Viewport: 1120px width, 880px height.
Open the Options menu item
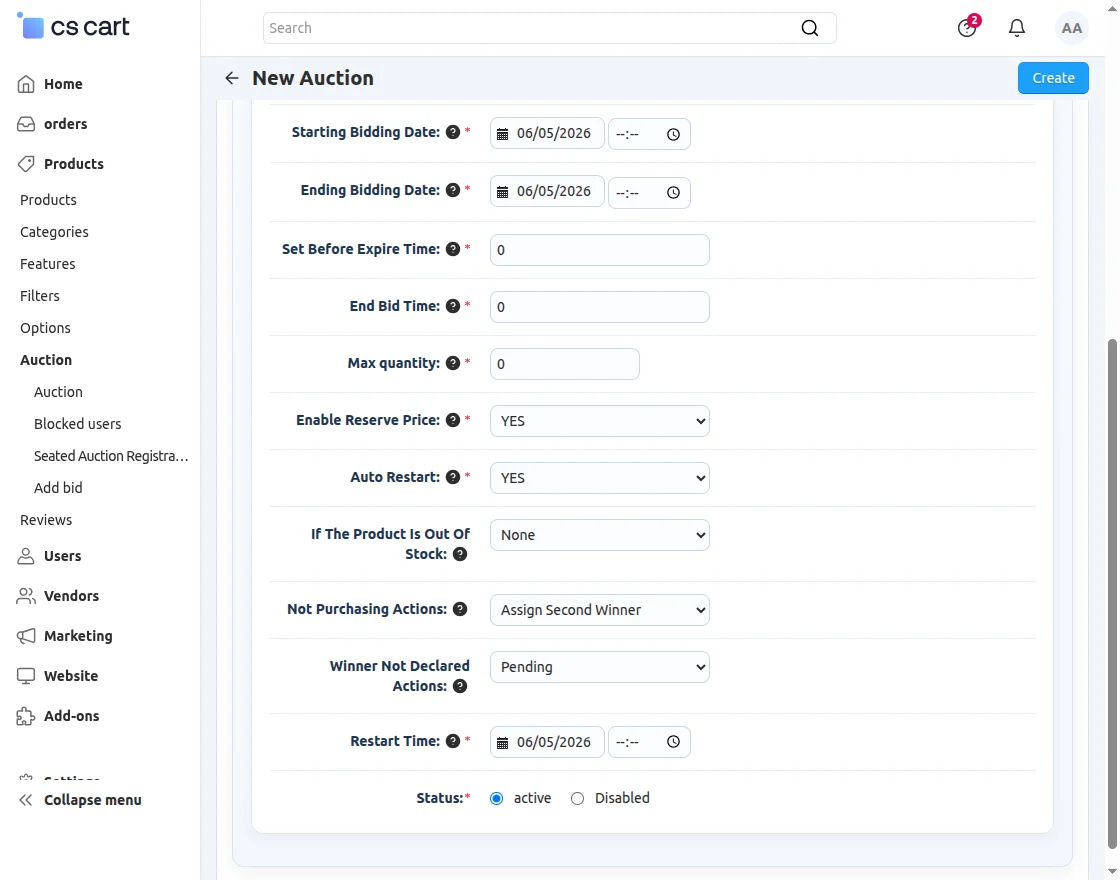click(x=45, y=329)
